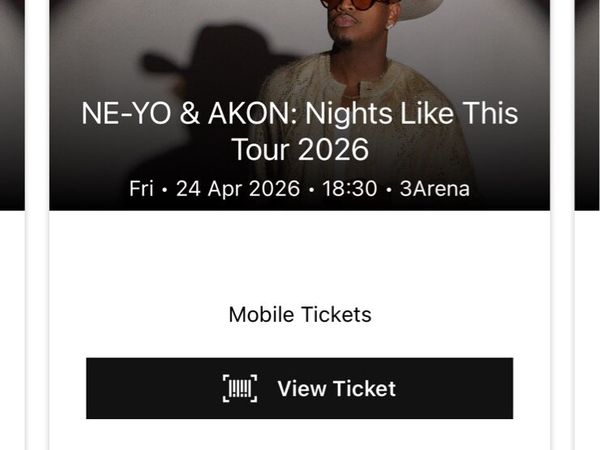Tap the 3Arena venue name

click(x=435, y=189)
